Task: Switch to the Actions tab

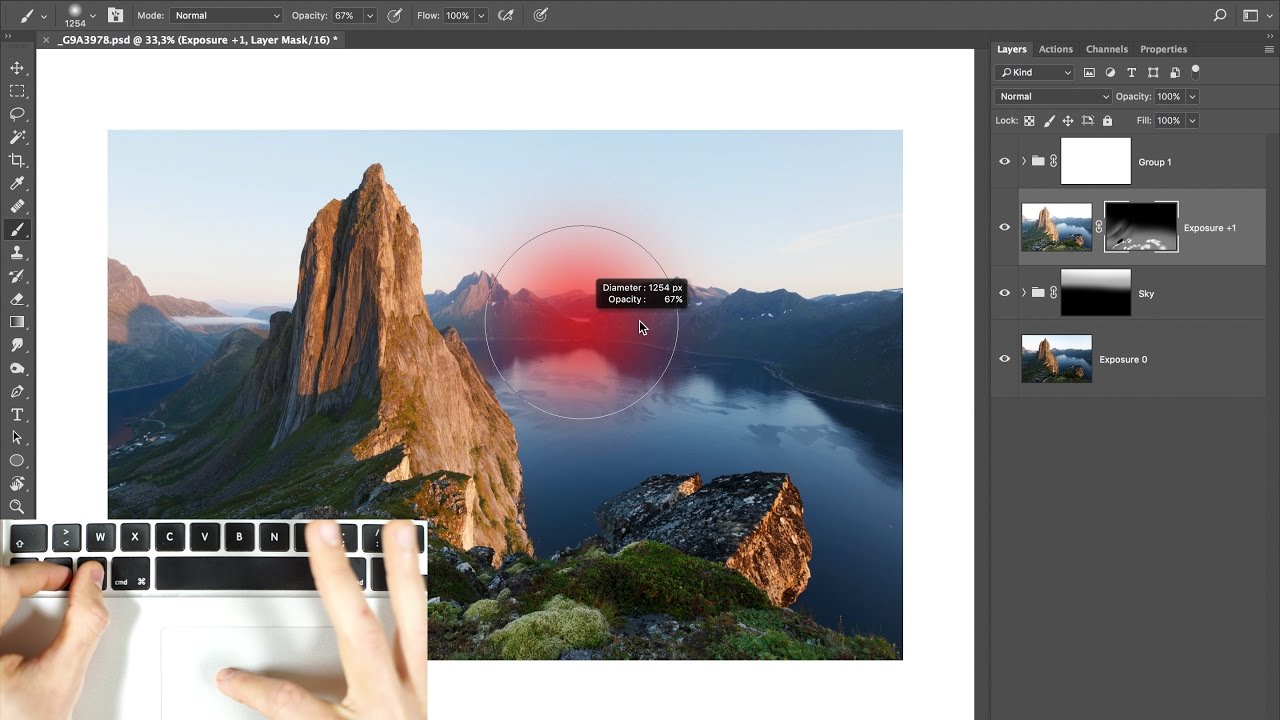Action: coord(1055,49)
